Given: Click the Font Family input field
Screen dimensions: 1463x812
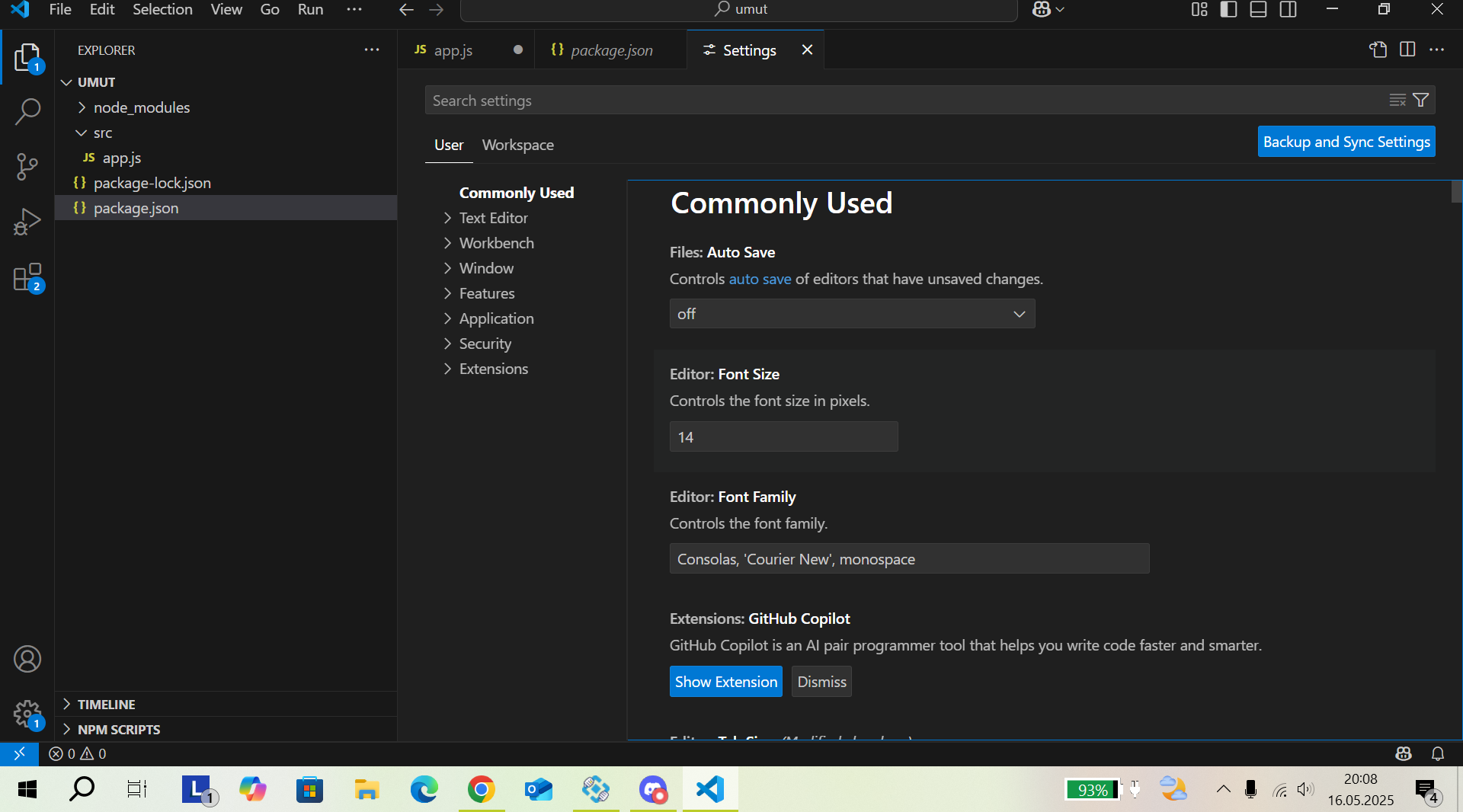Looking at the screenshot, I should [909, 559].
